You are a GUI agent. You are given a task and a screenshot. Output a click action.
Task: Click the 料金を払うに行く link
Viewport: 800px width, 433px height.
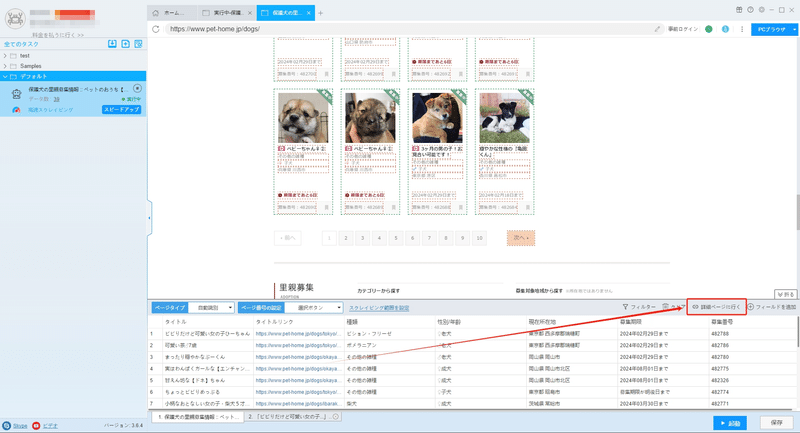(58, 35)
